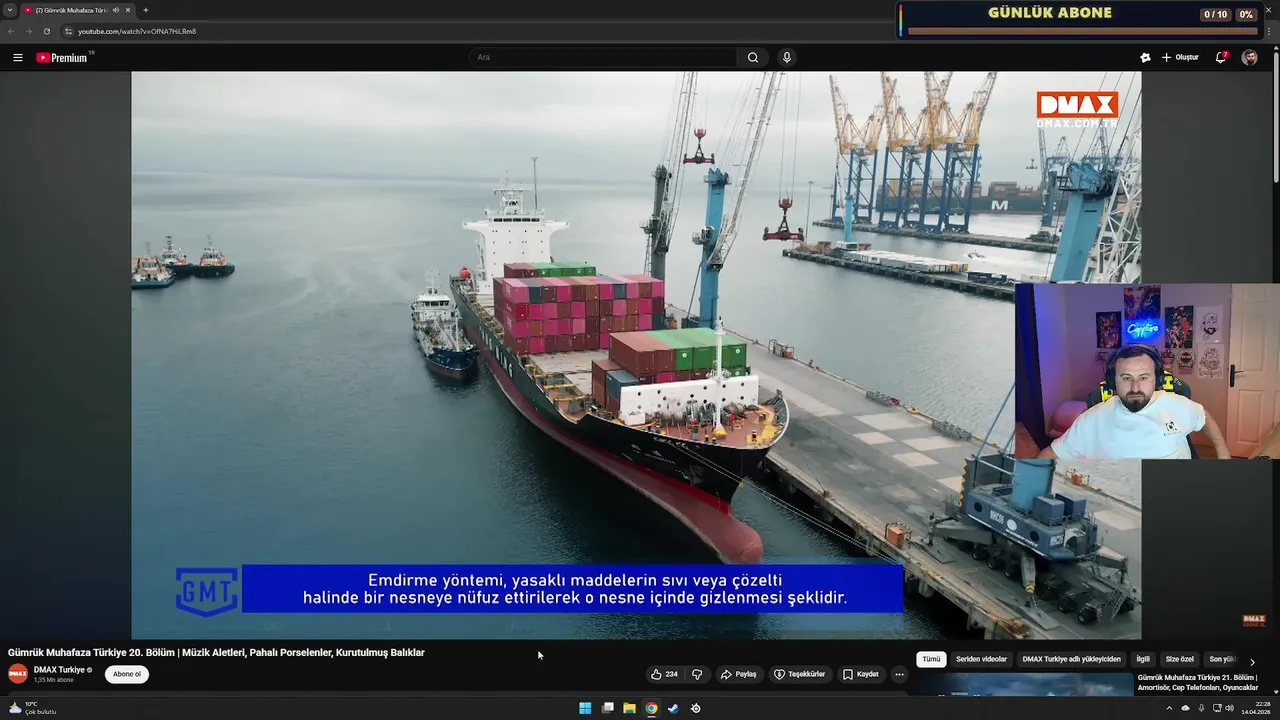Screen dimensions: 1280x720
Task: Click the Abone ol subscribe button
Action: 127,674
